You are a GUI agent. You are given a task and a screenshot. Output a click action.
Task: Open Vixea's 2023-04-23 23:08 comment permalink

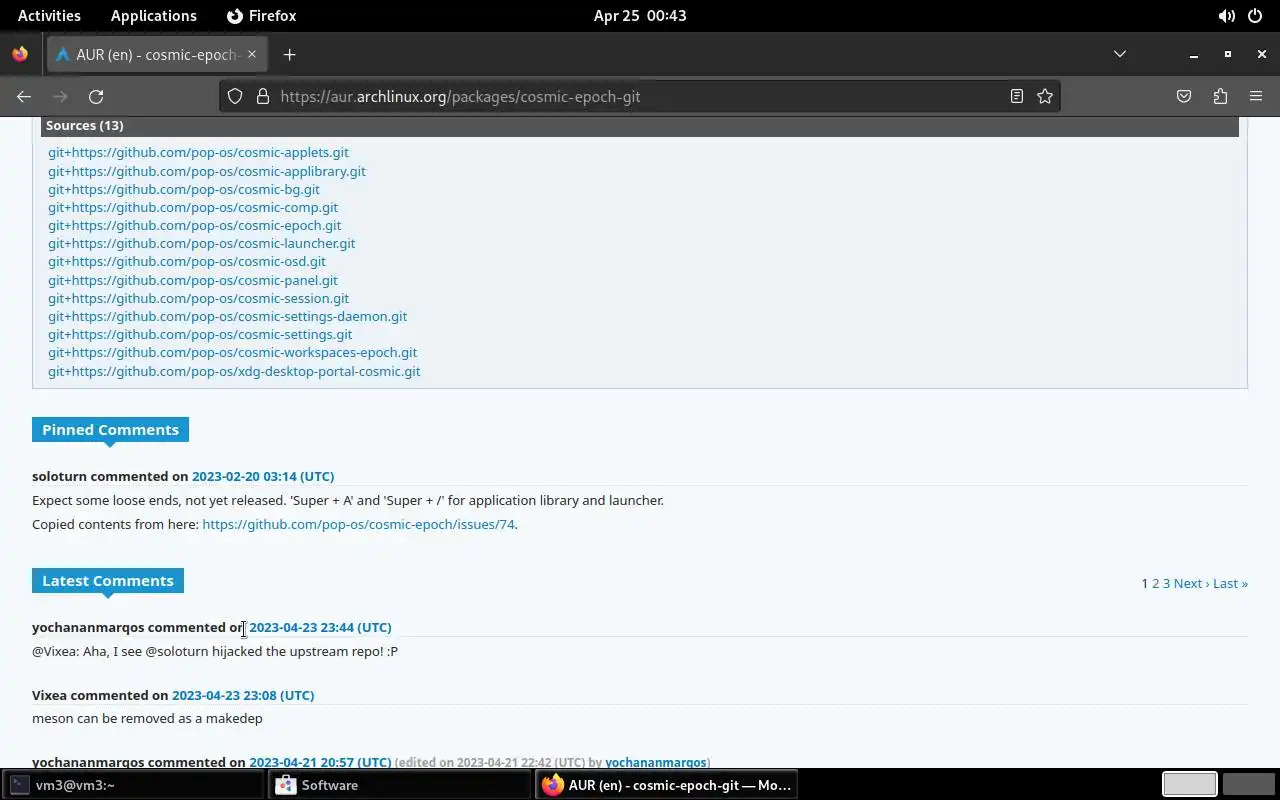coord(243,695)
